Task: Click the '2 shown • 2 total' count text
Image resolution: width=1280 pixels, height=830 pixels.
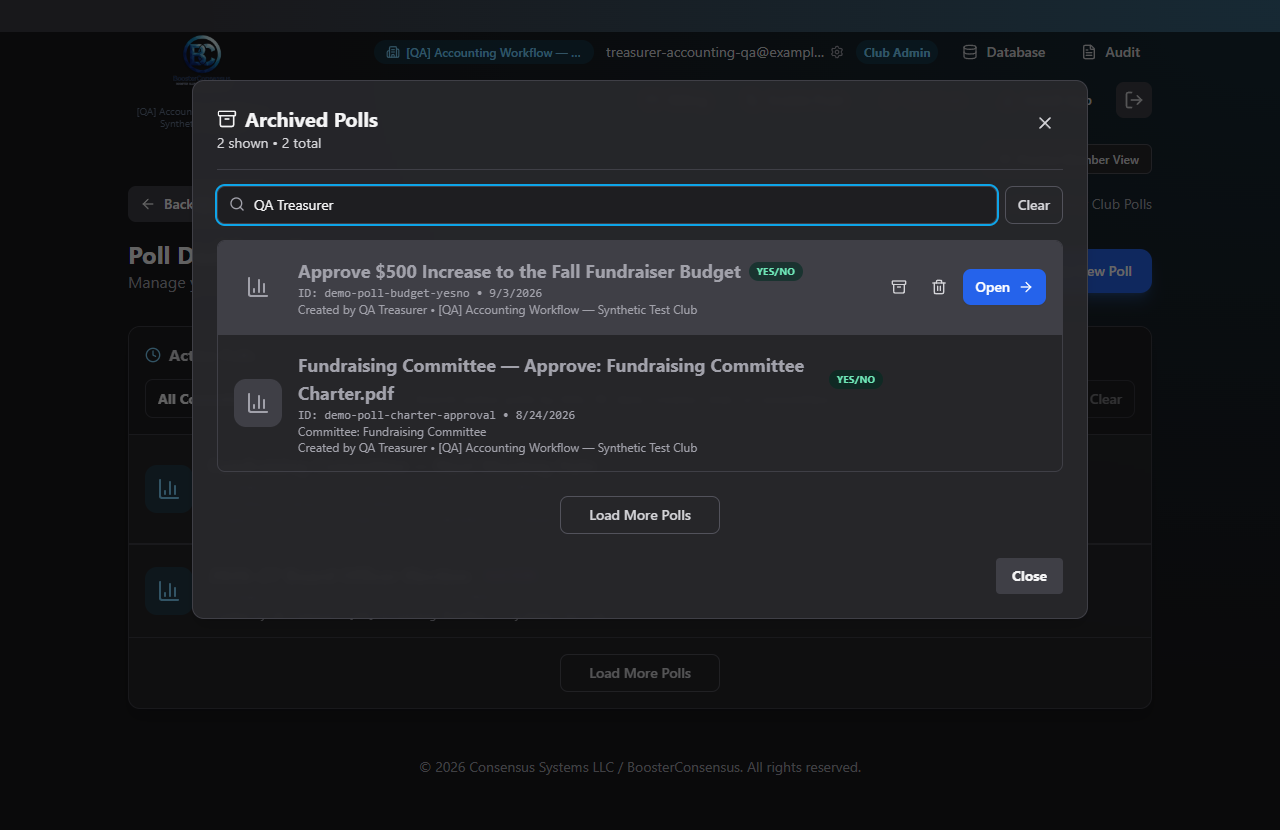Action: click(269, 143)
